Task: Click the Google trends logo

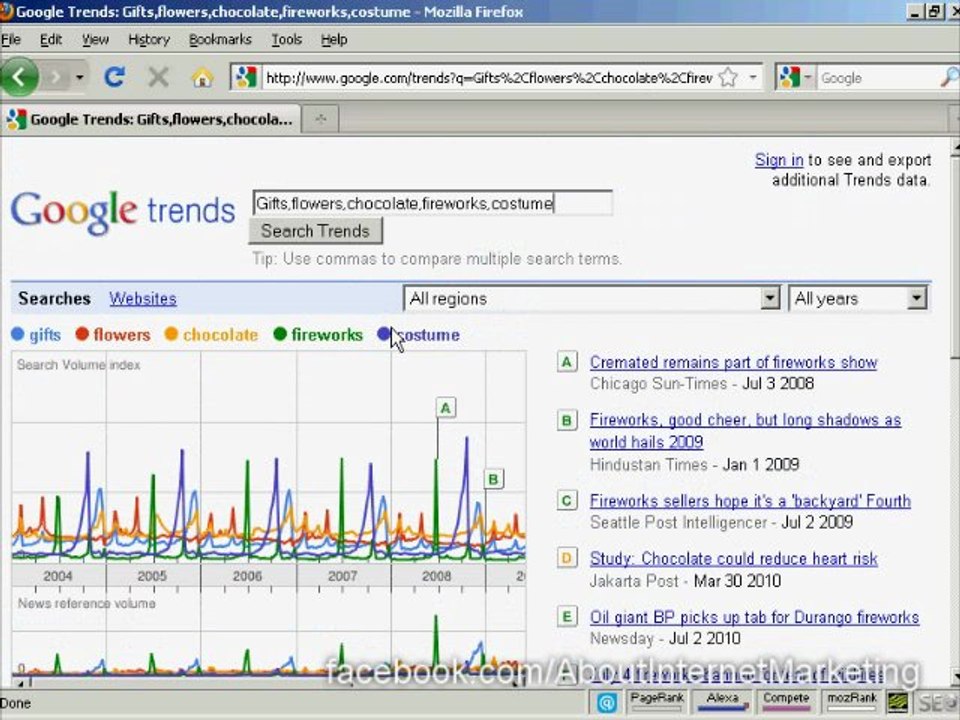Action: pyautogui.click(x=122, y=211)
